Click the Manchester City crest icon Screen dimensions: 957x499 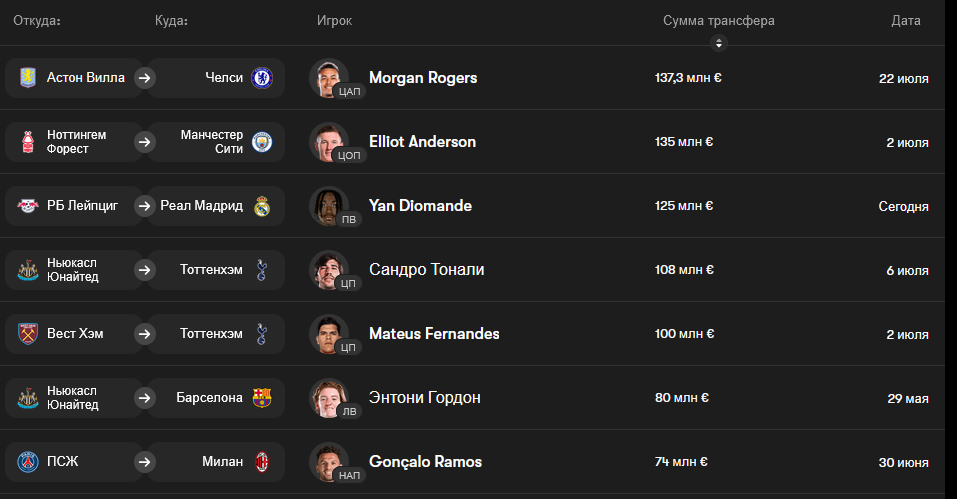pyautogui.click(x=262, y=142)
